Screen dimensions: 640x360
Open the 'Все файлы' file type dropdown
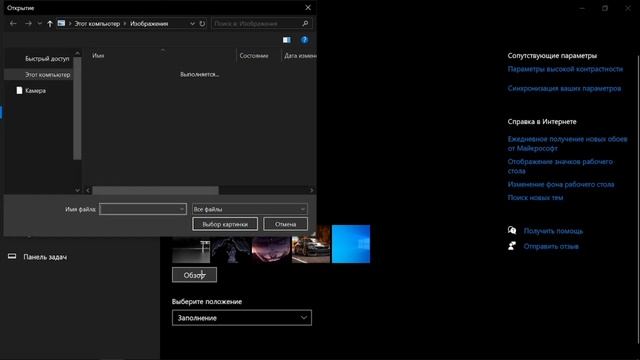[x=250, y=209]
